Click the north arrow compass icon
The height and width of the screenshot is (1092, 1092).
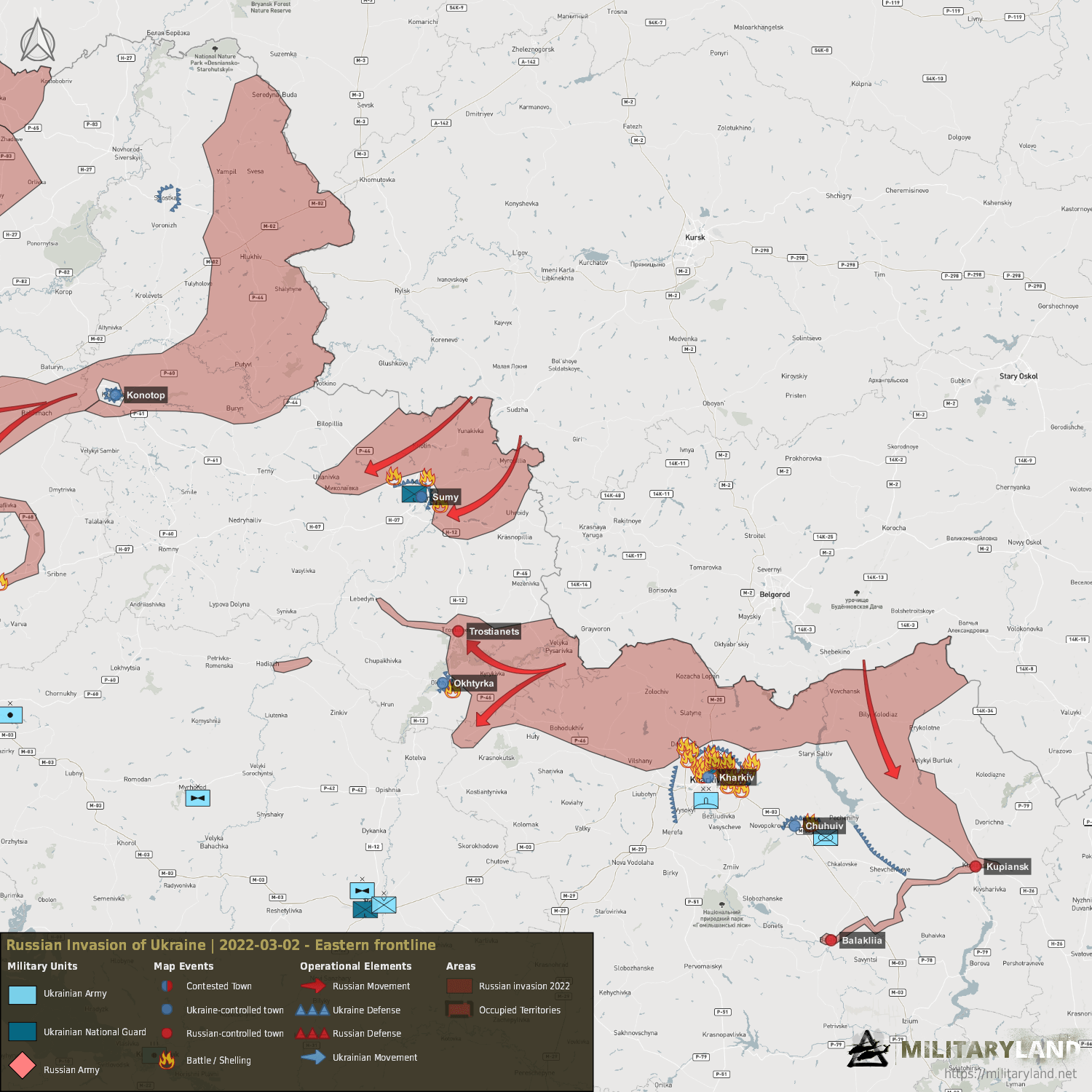pos(38,41)
